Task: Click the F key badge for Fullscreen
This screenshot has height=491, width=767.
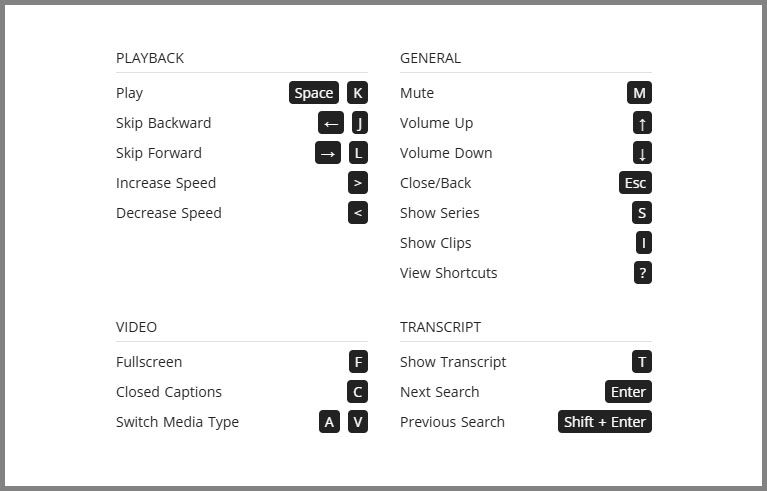Action: click(358, 362)
